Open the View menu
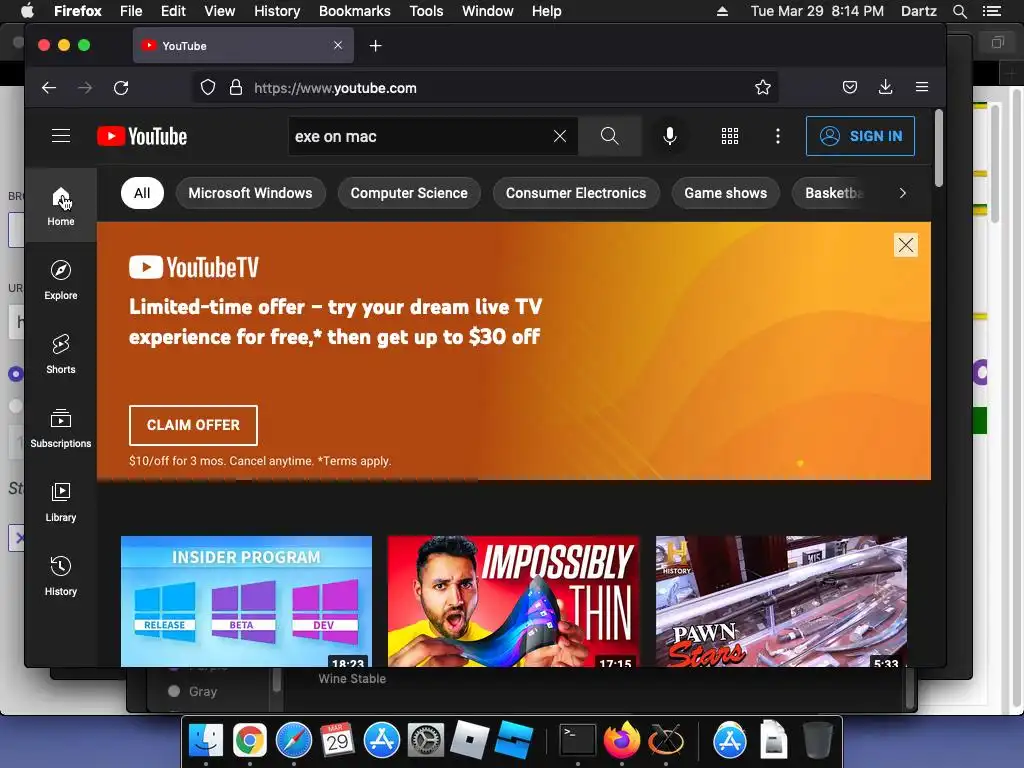 click(219, 11)
